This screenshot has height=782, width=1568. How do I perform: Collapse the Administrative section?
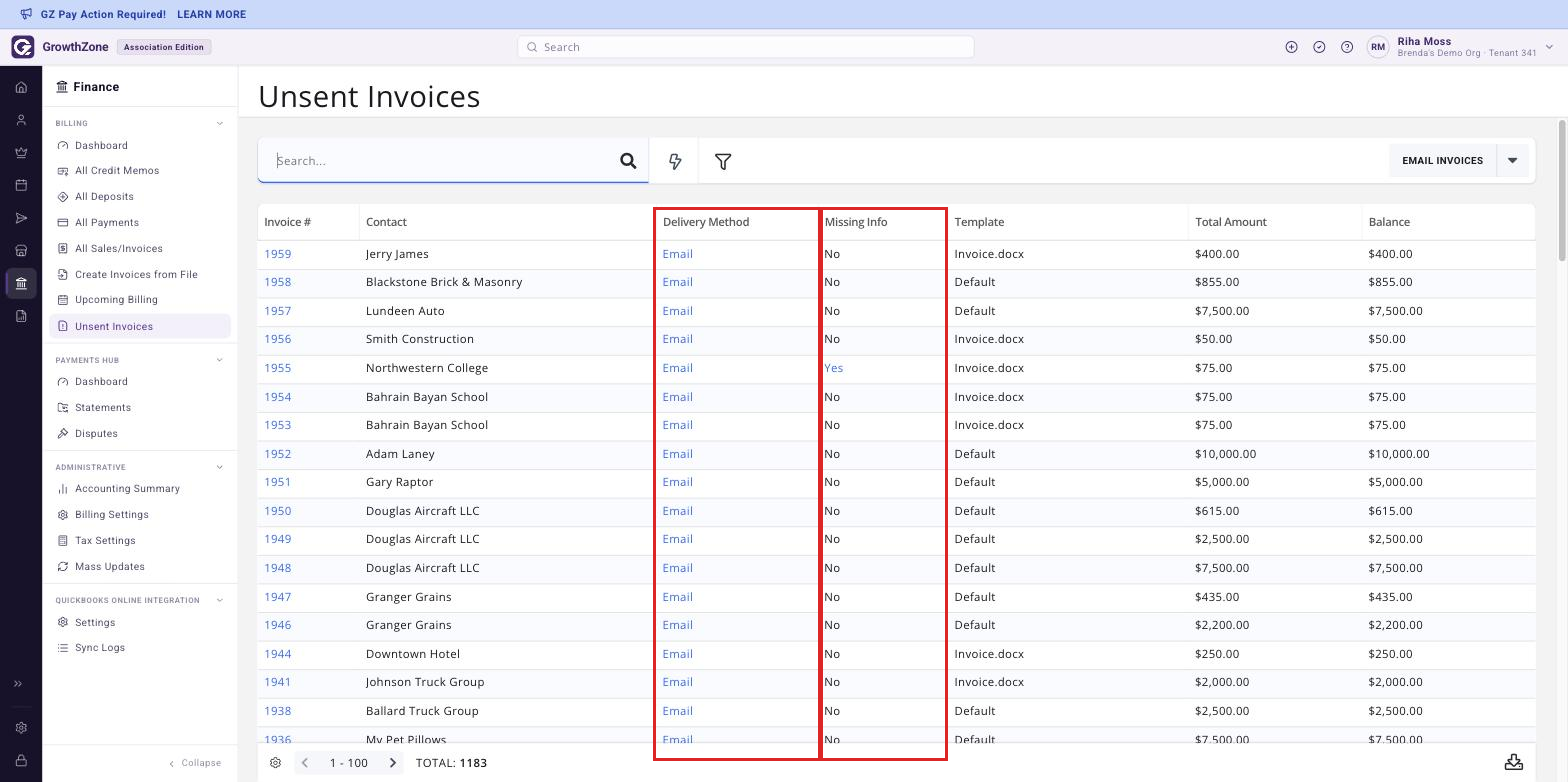pyautogui.click(x=220, y=467)
